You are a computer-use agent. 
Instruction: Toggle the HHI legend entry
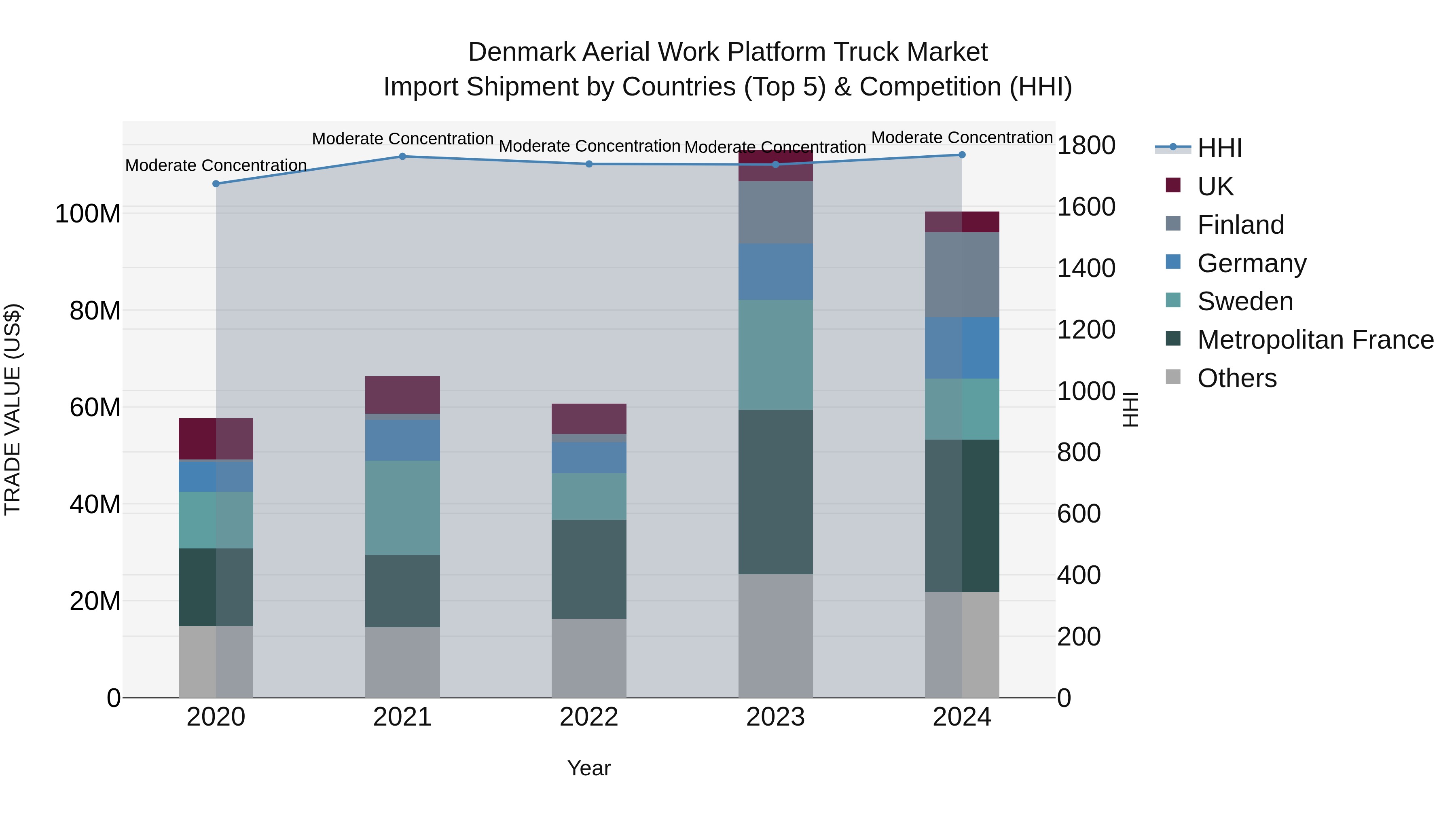pos(1199,148)
